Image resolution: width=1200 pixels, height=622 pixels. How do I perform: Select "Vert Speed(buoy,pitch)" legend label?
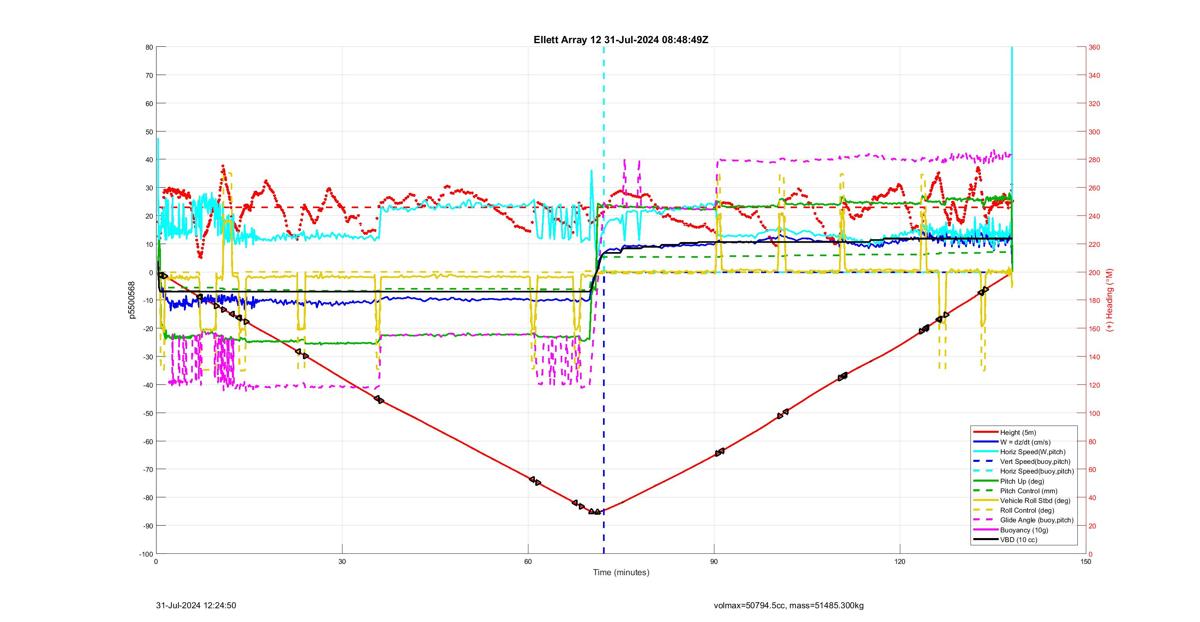click(1036, 461)
